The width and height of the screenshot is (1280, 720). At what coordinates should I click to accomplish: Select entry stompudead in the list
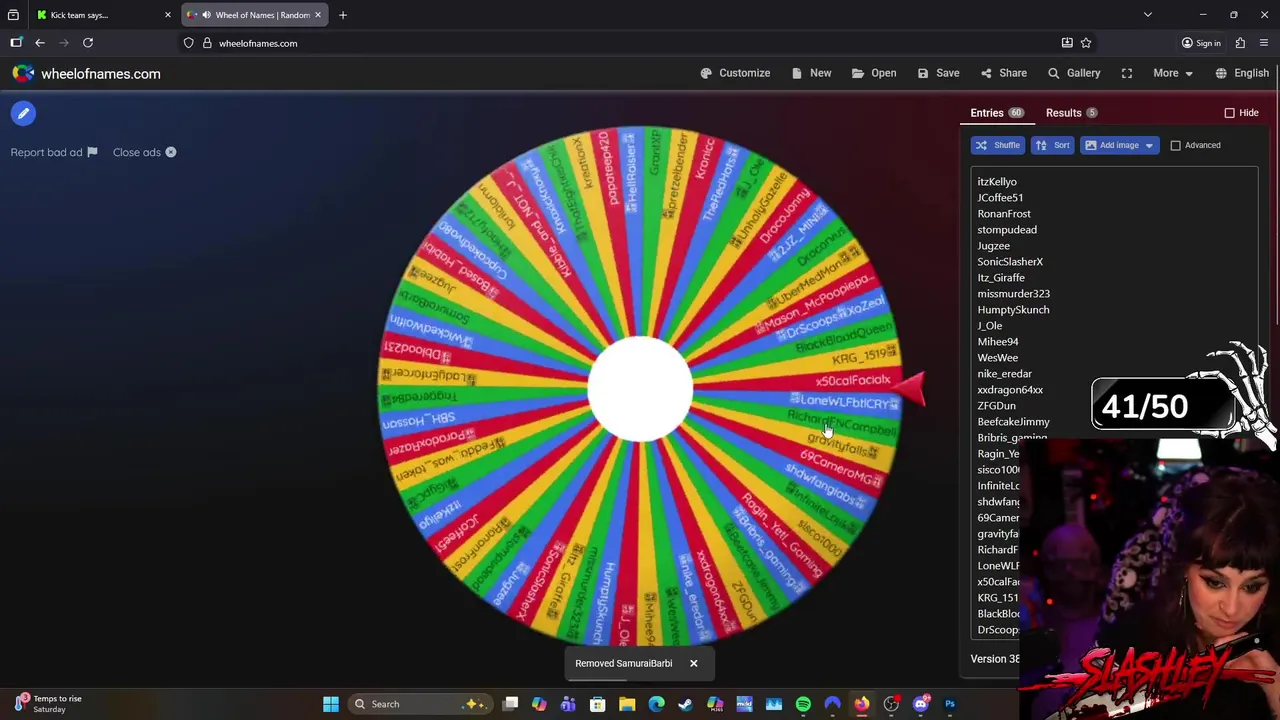(1007, 230)
